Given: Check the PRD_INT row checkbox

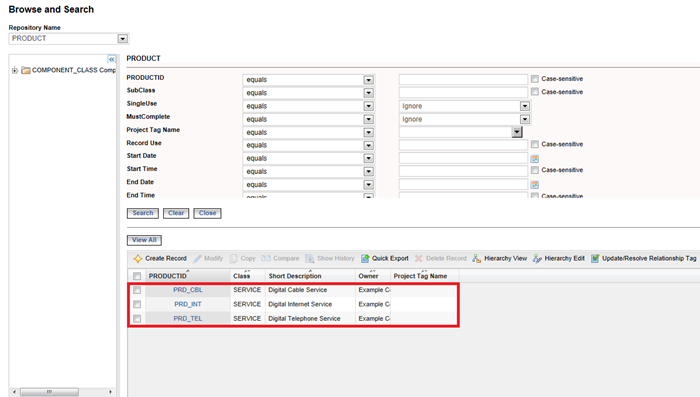Looking at the screenshot, I should [137, 305].
